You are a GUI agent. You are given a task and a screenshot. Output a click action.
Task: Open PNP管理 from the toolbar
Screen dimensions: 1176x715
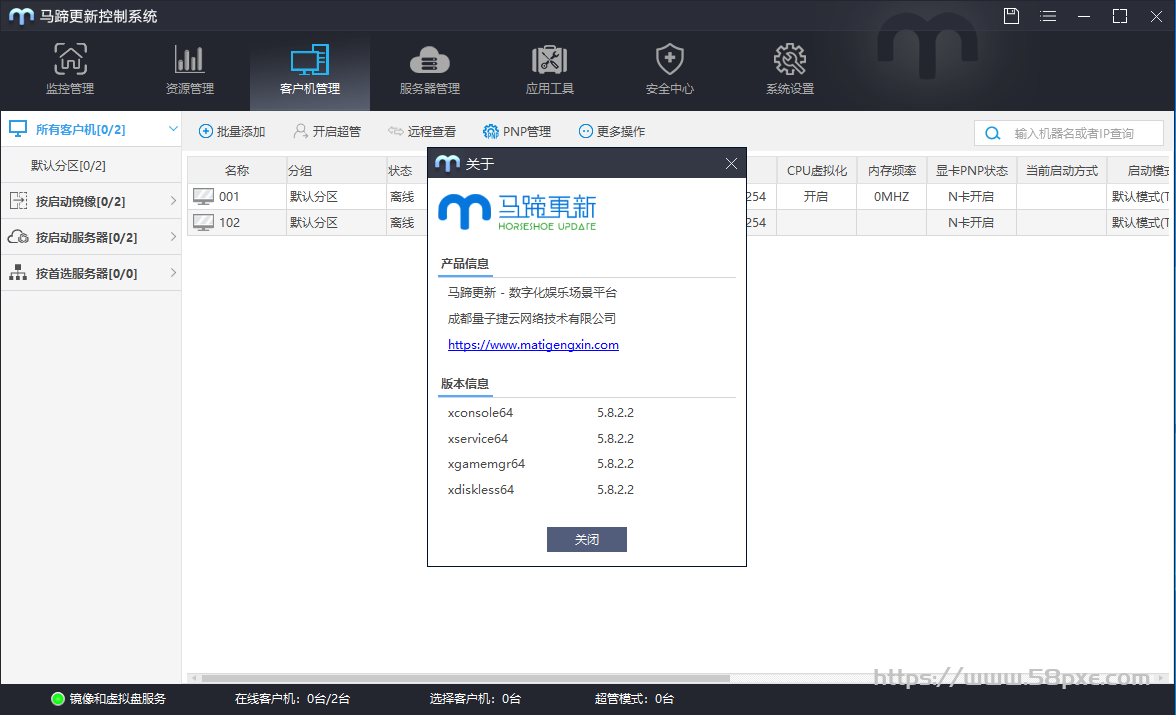(x=517, y=131)
